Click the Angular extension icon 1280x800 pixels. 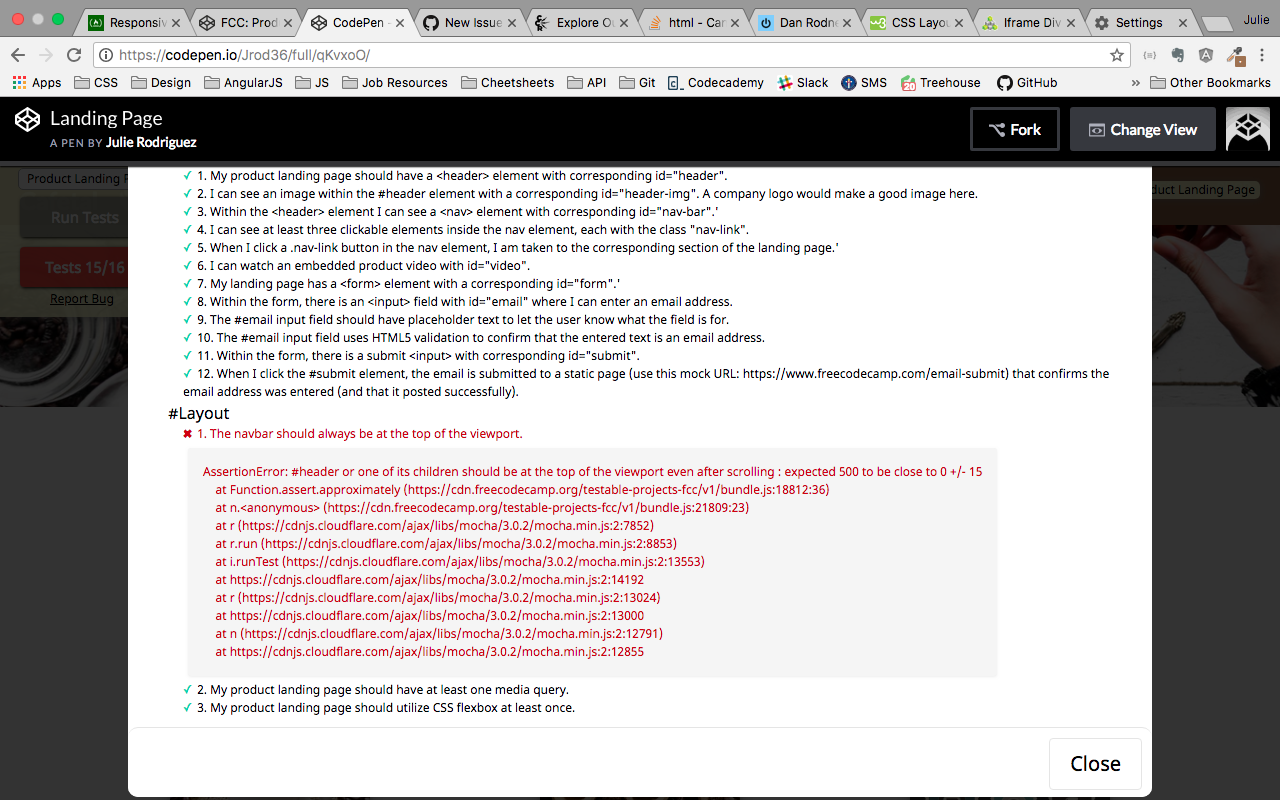click(x=1206, y=55)
